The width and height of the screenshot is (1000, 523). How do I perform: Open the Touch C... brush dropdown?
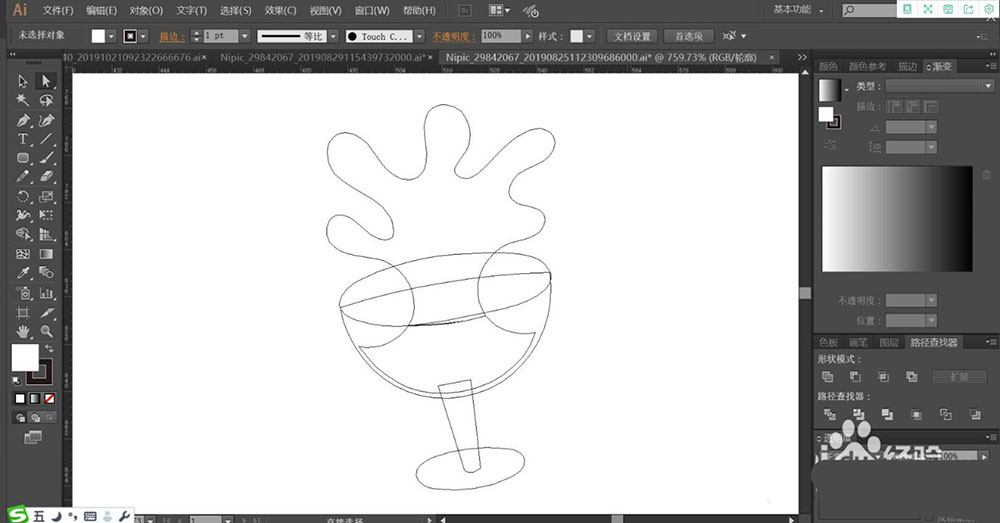420,36
